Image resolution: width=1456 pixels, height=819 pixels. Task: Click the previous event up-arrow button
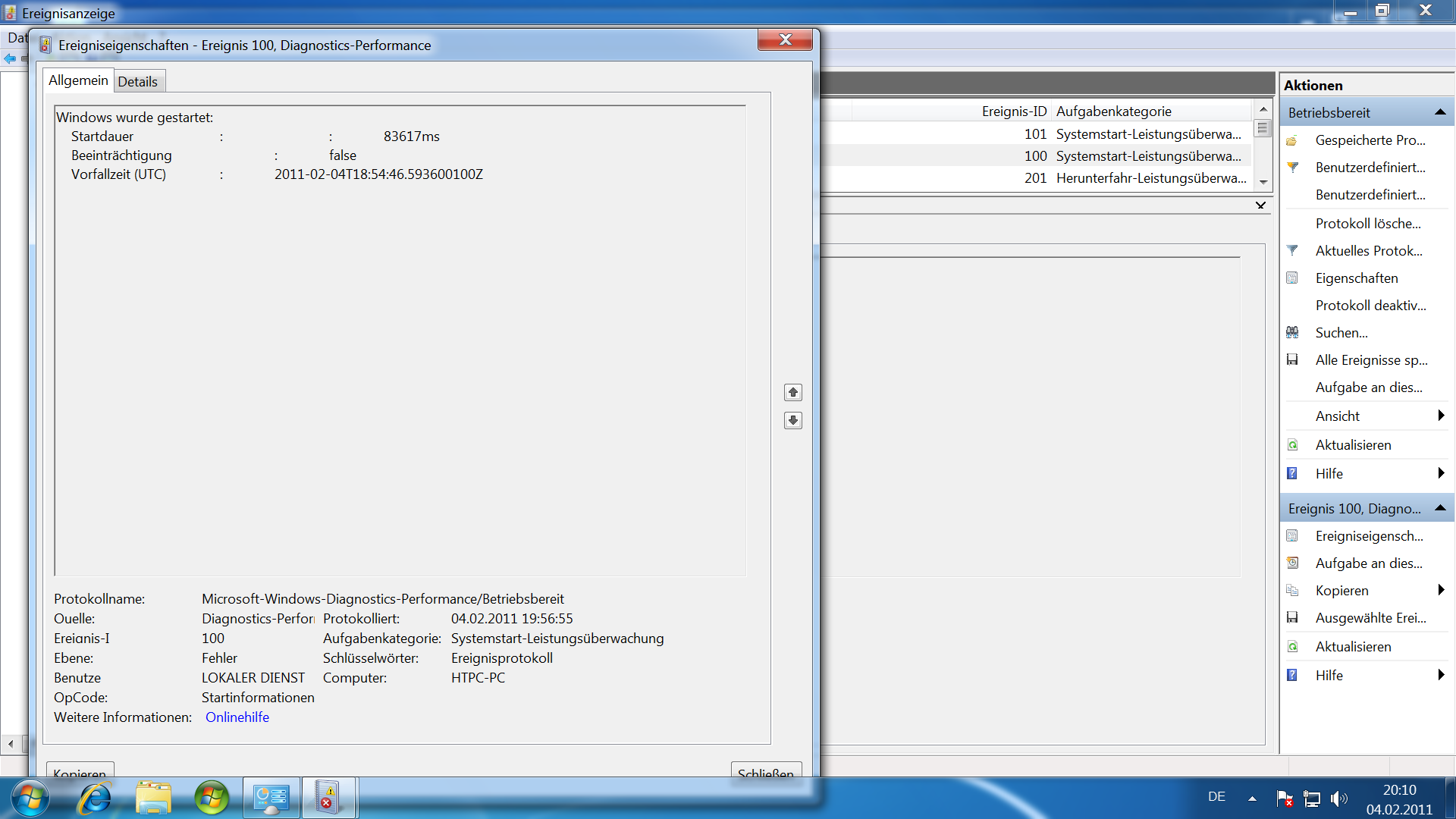792,392
